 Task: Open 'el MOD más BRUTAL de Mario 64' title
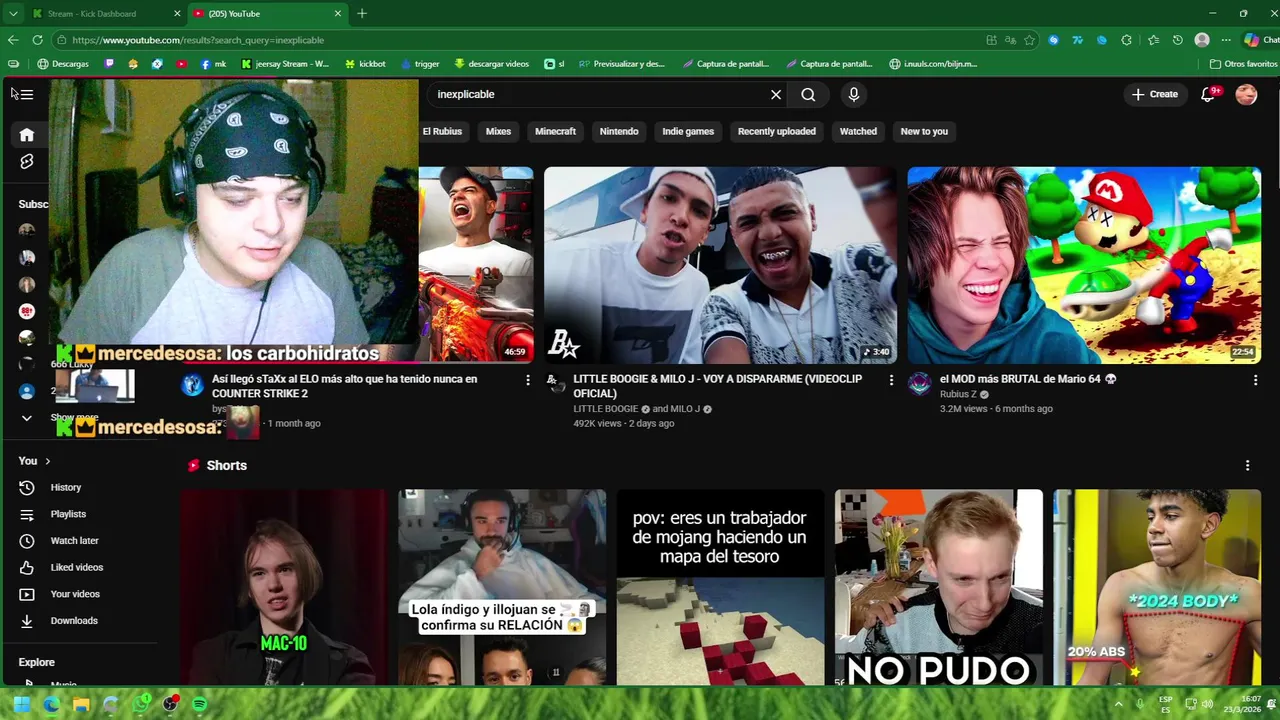[1028, 380]
